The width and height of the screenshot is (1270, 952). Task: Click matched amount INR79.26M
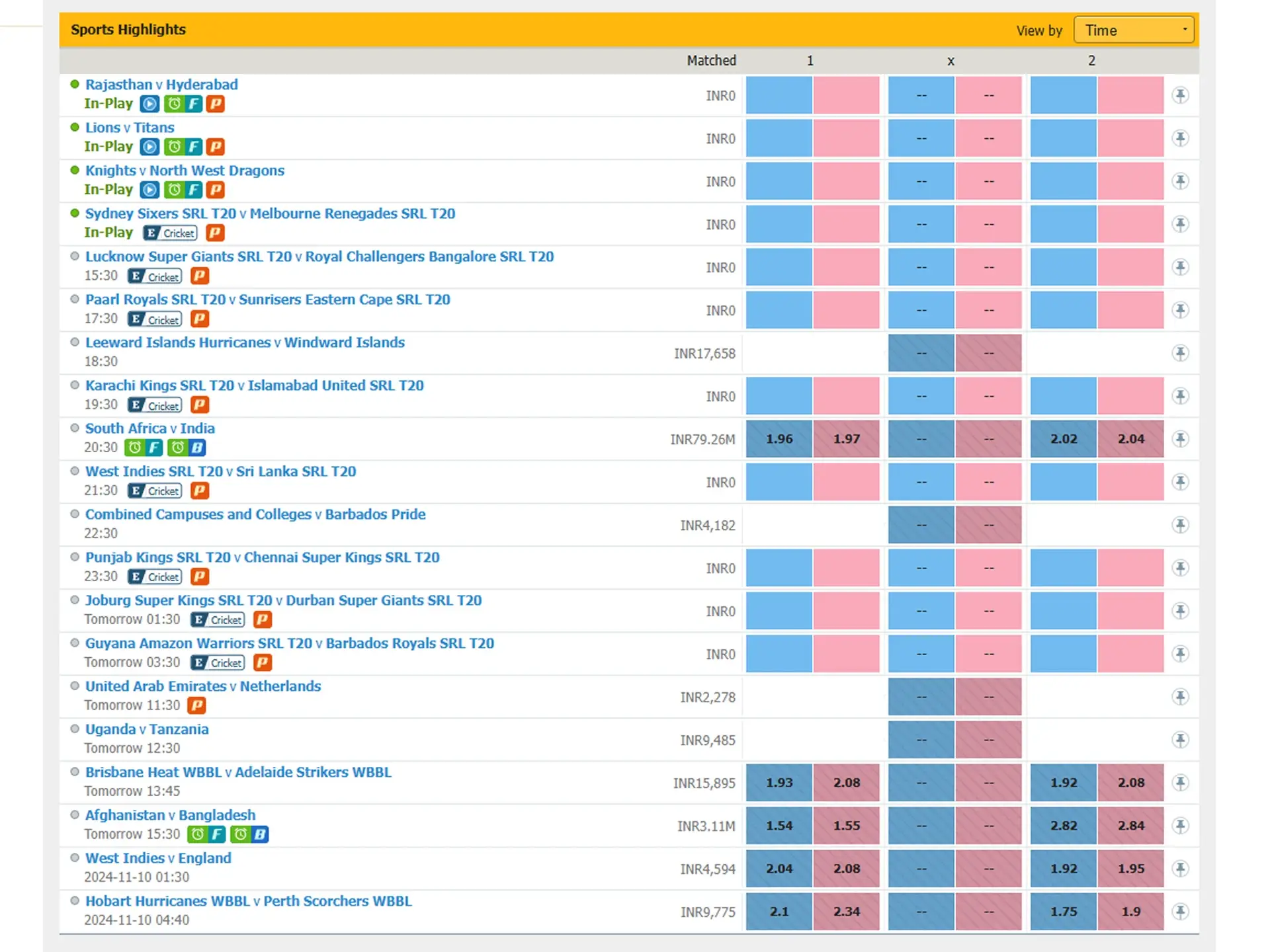click(x=702, y=440)
